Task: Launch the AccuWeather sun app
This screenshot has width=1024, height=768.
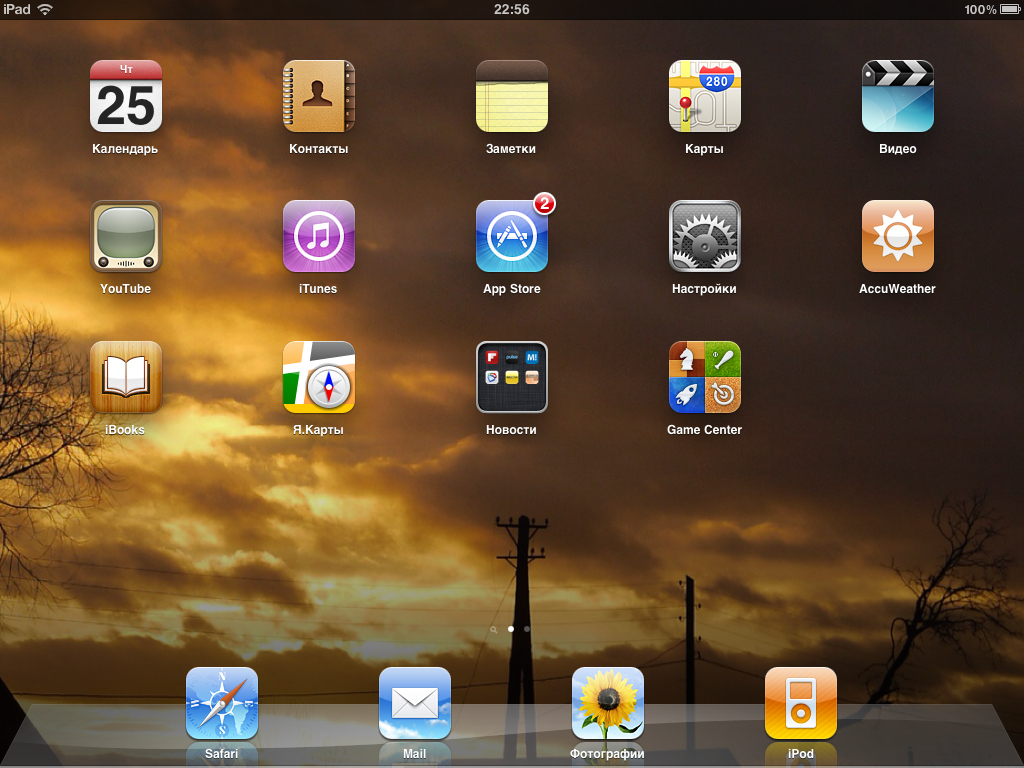Action: pos(898,237)
